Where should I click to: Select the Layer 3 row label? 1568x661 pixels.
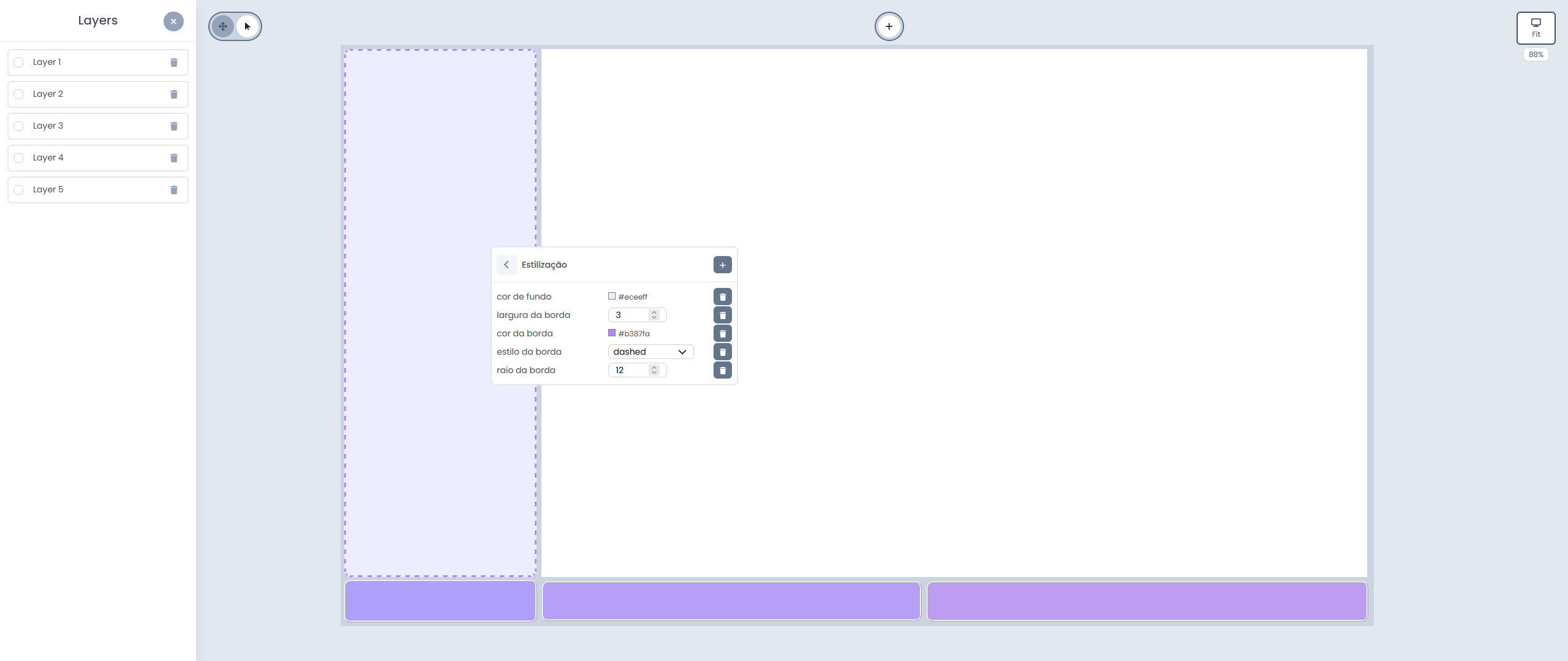[x=48, y=126]
